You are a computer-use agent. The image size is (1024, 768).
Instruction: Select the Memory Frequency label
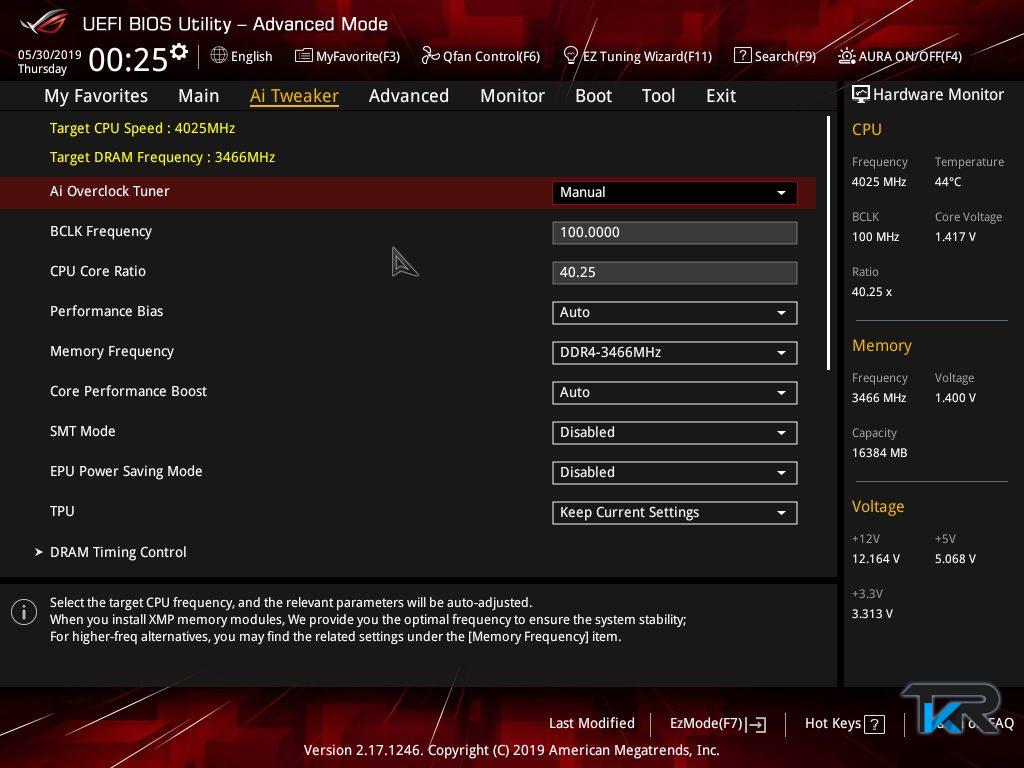click(x=112, y=351)
